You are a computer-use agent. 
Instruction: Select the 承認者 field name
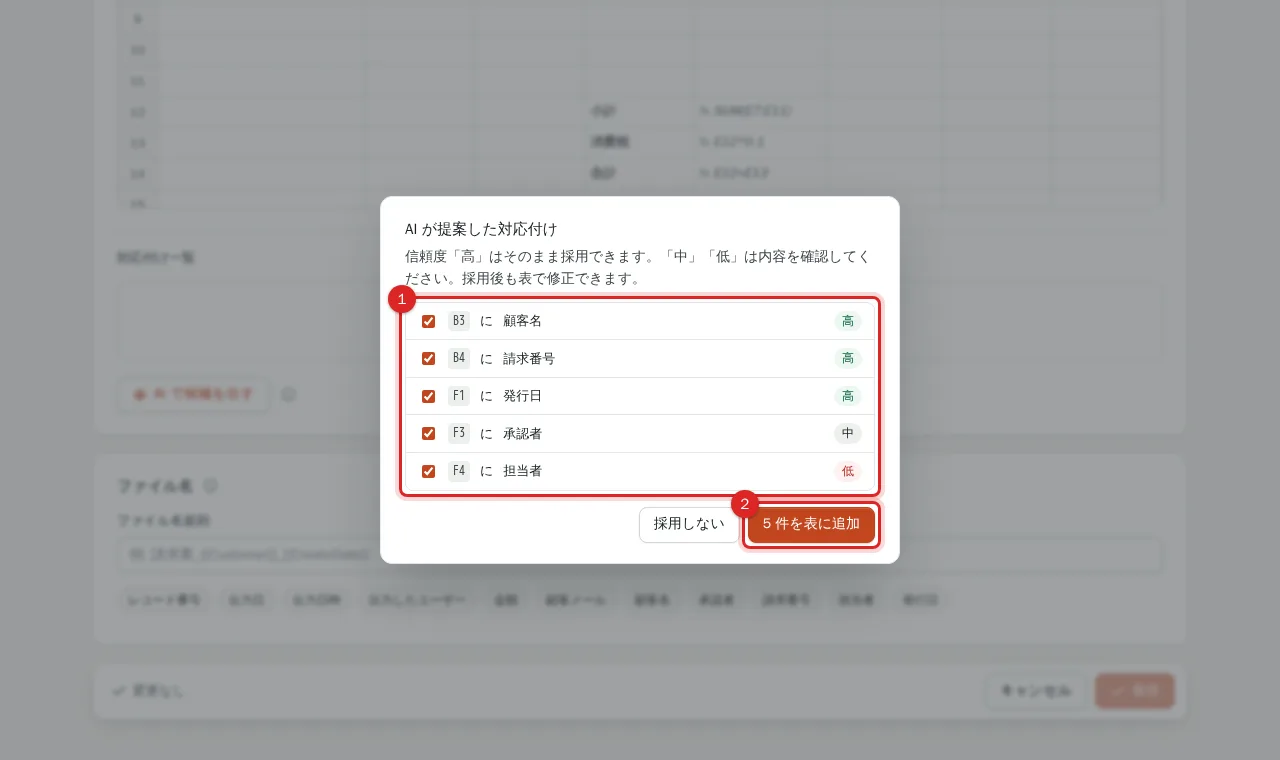(x=523, y=433)
